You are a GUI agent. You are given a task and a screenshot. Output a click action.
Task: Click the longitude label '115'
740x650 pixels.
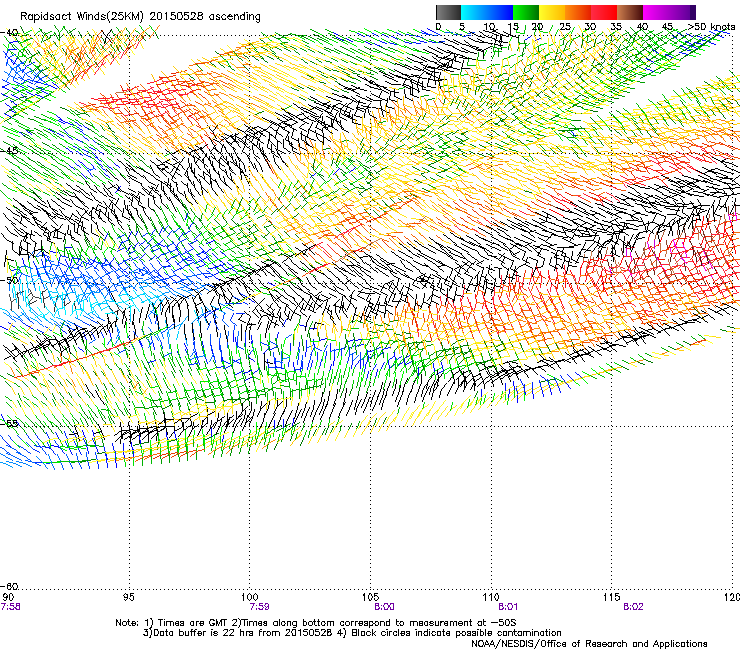[x=612, y=598]
